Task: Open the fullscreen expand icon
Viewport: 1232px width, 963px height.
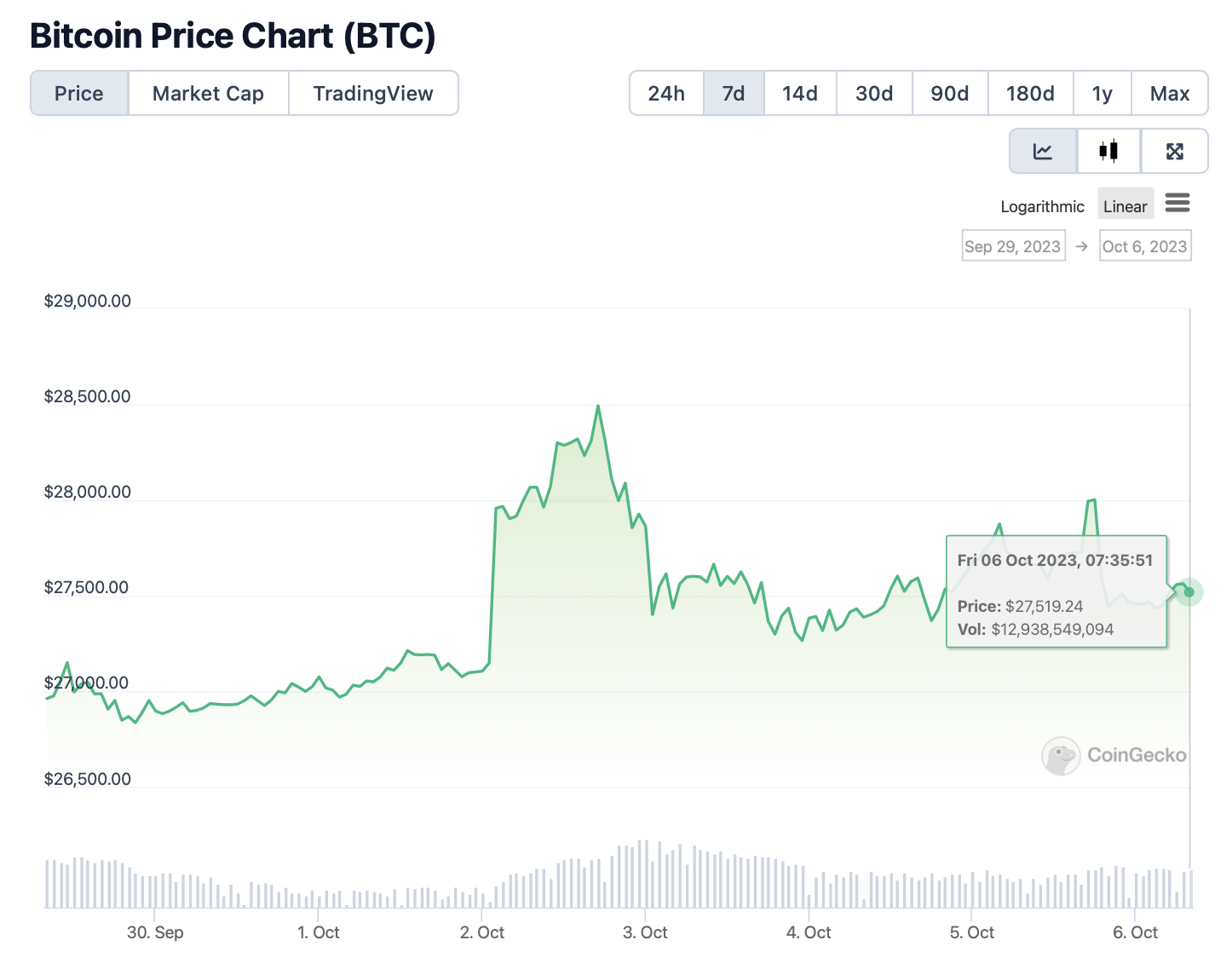Action: coord(1175,152)
